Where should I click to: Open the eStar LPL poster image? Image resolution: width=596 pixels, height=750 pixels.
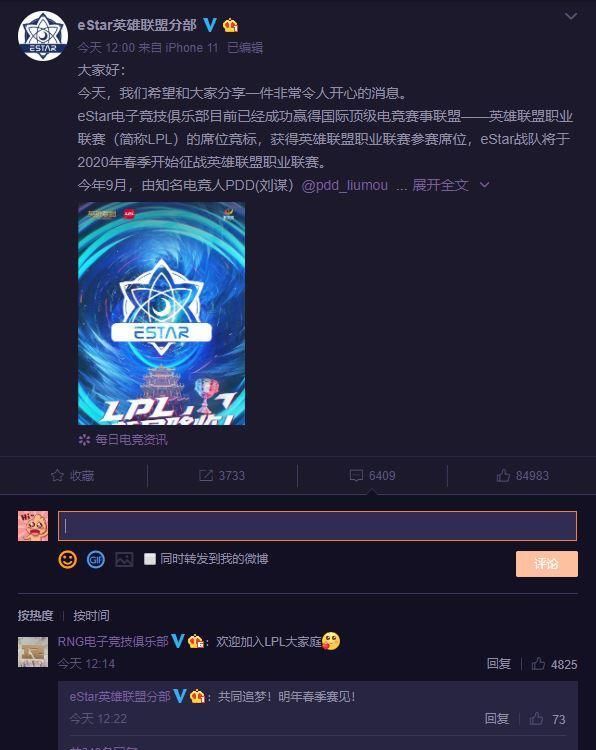[162, 314]
